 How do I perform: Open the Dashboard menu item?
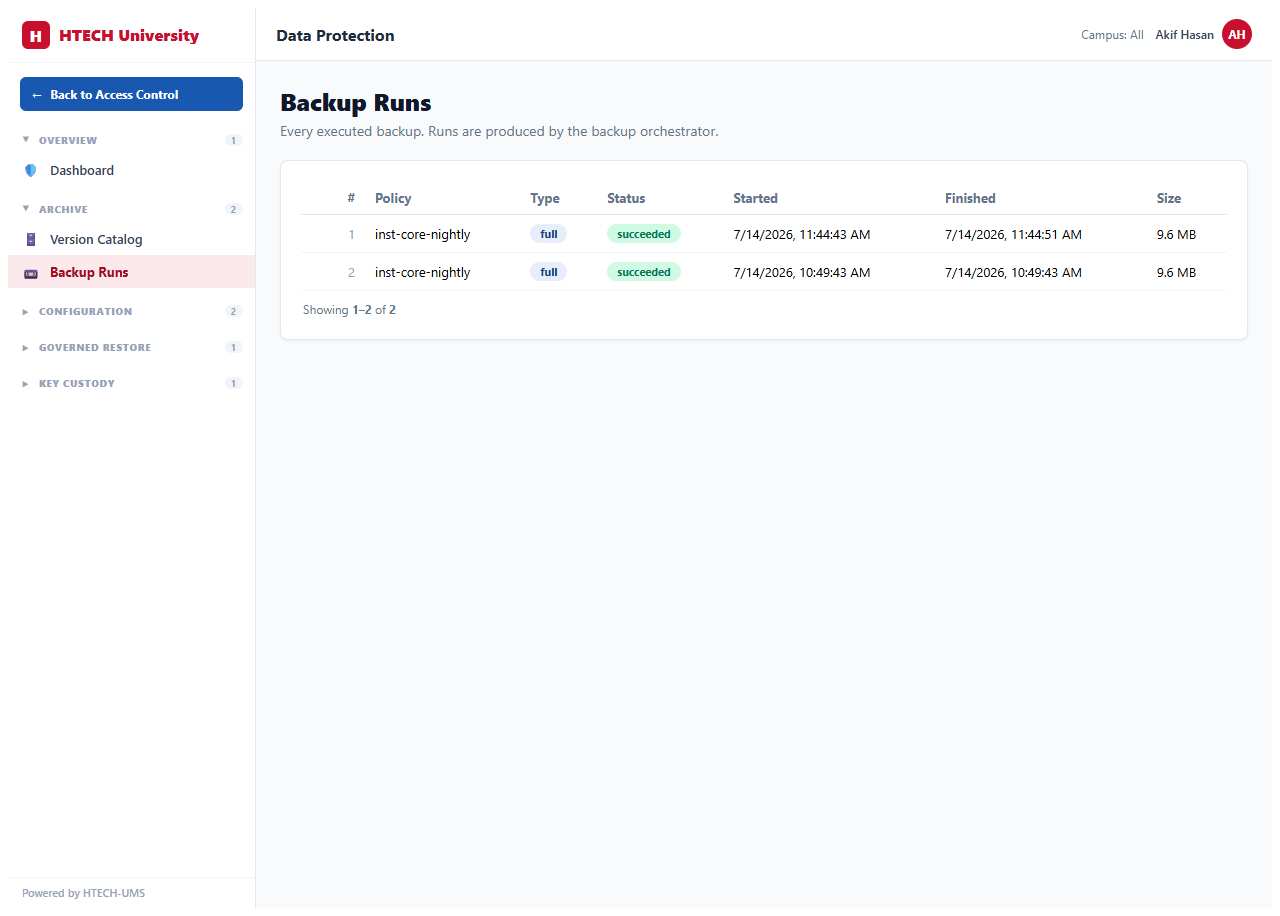coord(131,171)
